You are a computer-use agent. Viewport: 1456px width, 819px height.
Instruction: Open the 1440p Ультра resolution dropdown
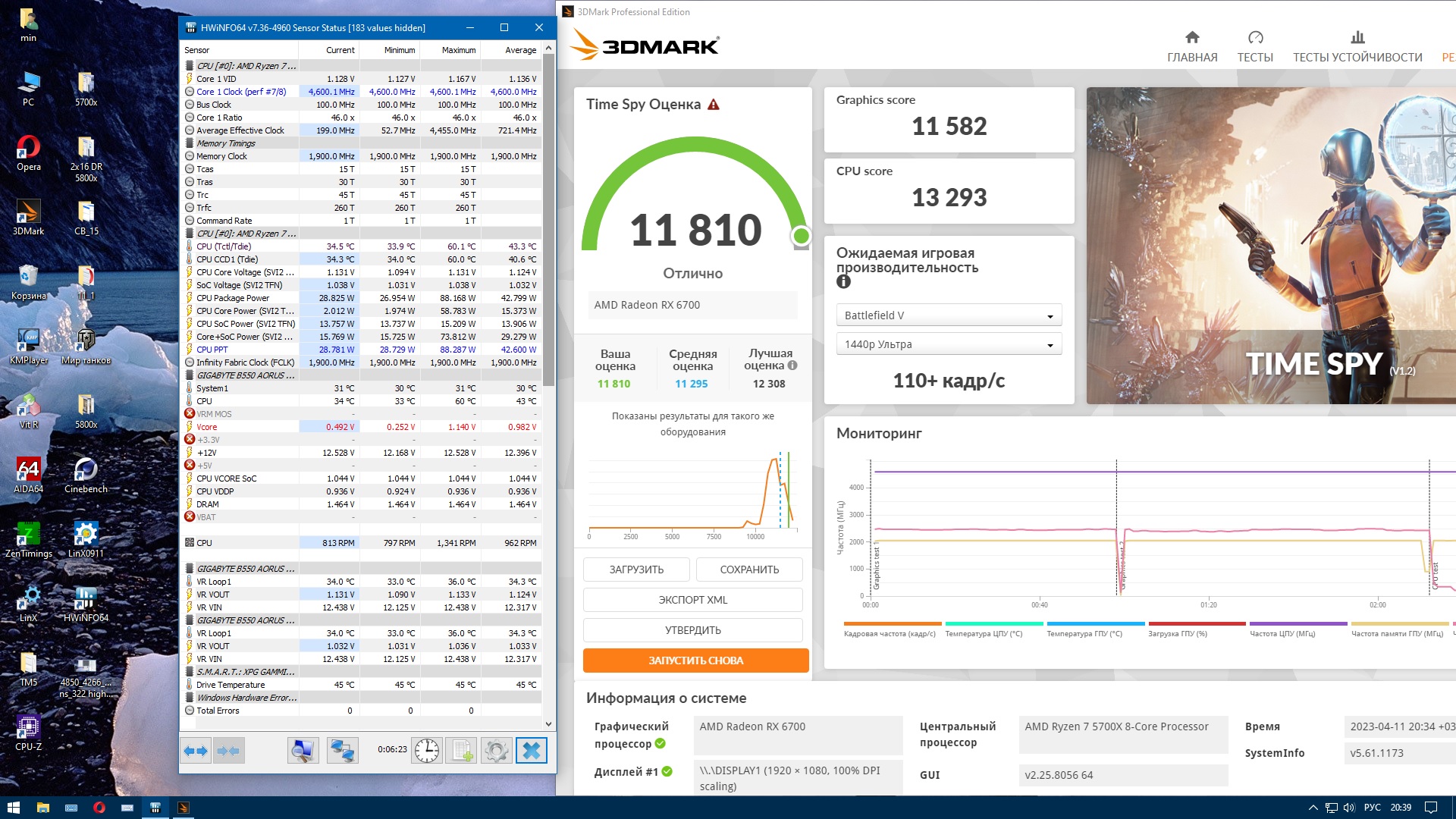948,344
